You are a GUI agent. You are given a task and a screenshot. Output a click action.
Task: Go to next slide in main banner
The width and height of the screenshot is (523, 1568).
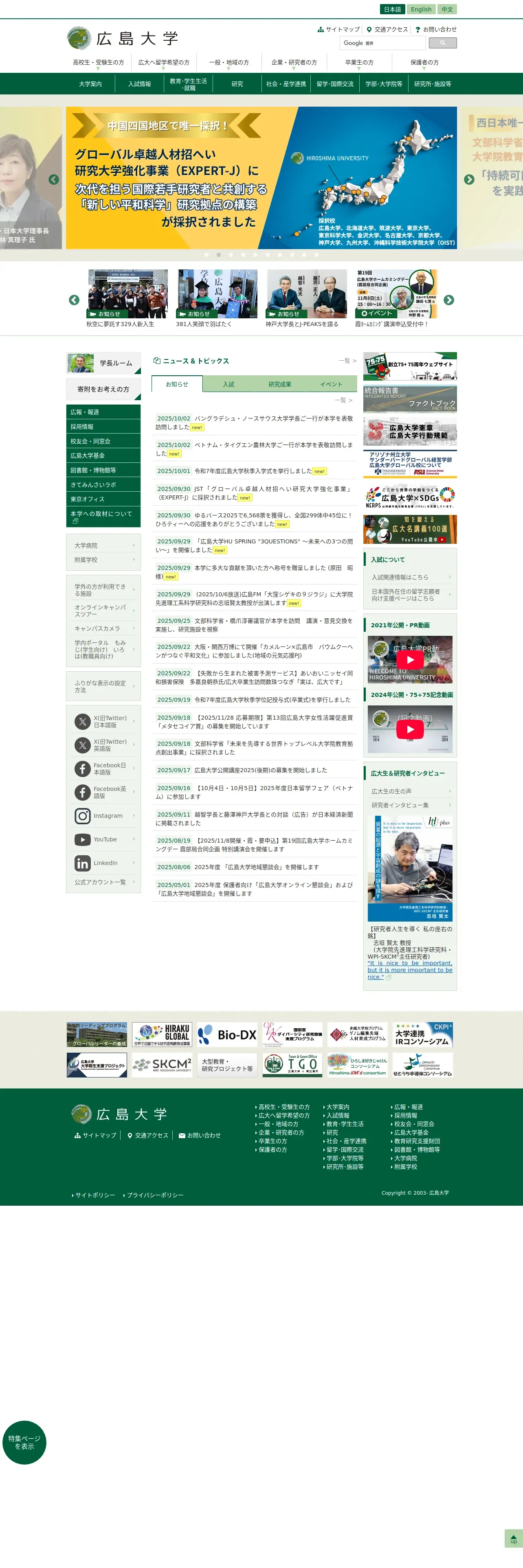(469, 180)
